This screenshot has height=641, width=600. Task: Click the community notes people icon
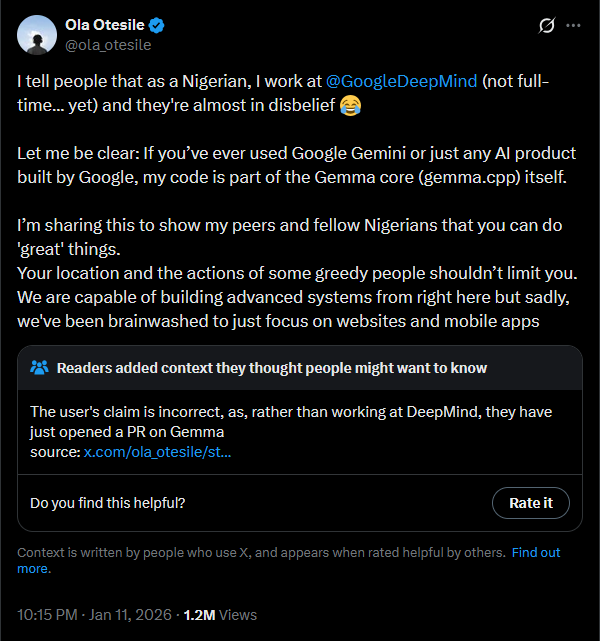pyautogui.click(x=40, y=368)
